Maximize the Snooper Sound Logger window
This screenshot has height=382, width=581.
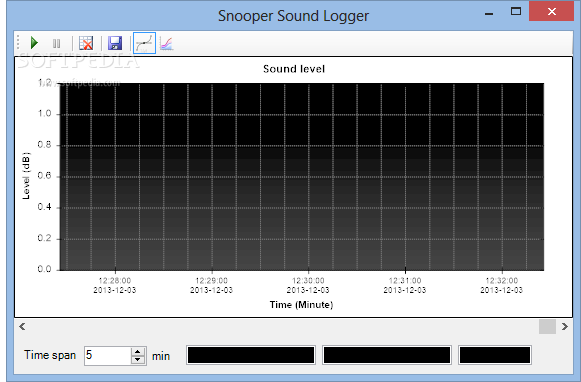pyautogui.click(x=515, y=11)
